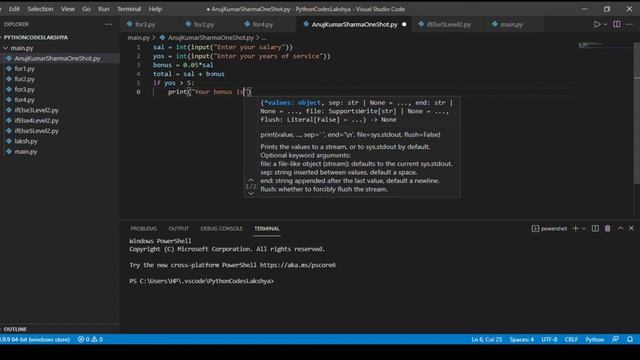The height and width of the screenshot is (360, 640).
Task: Open the Go menu
Action: (x=86, y=9)
